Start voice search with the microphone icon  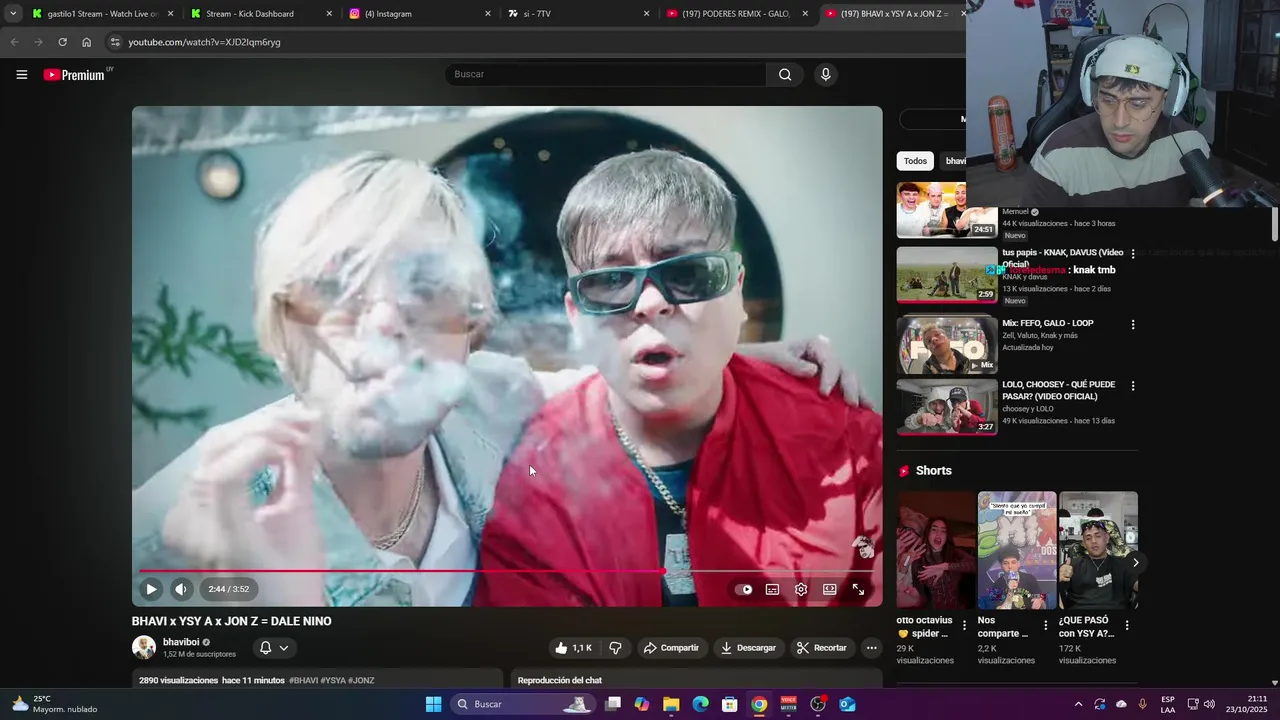coord(825,74)
